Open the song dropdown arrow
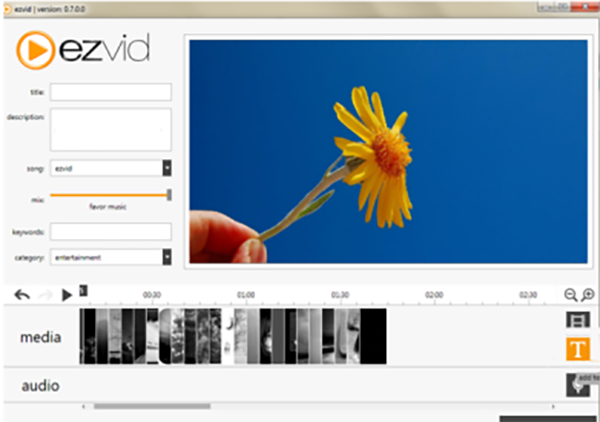This screenshot has width=600, height=422. coord(167,168)
